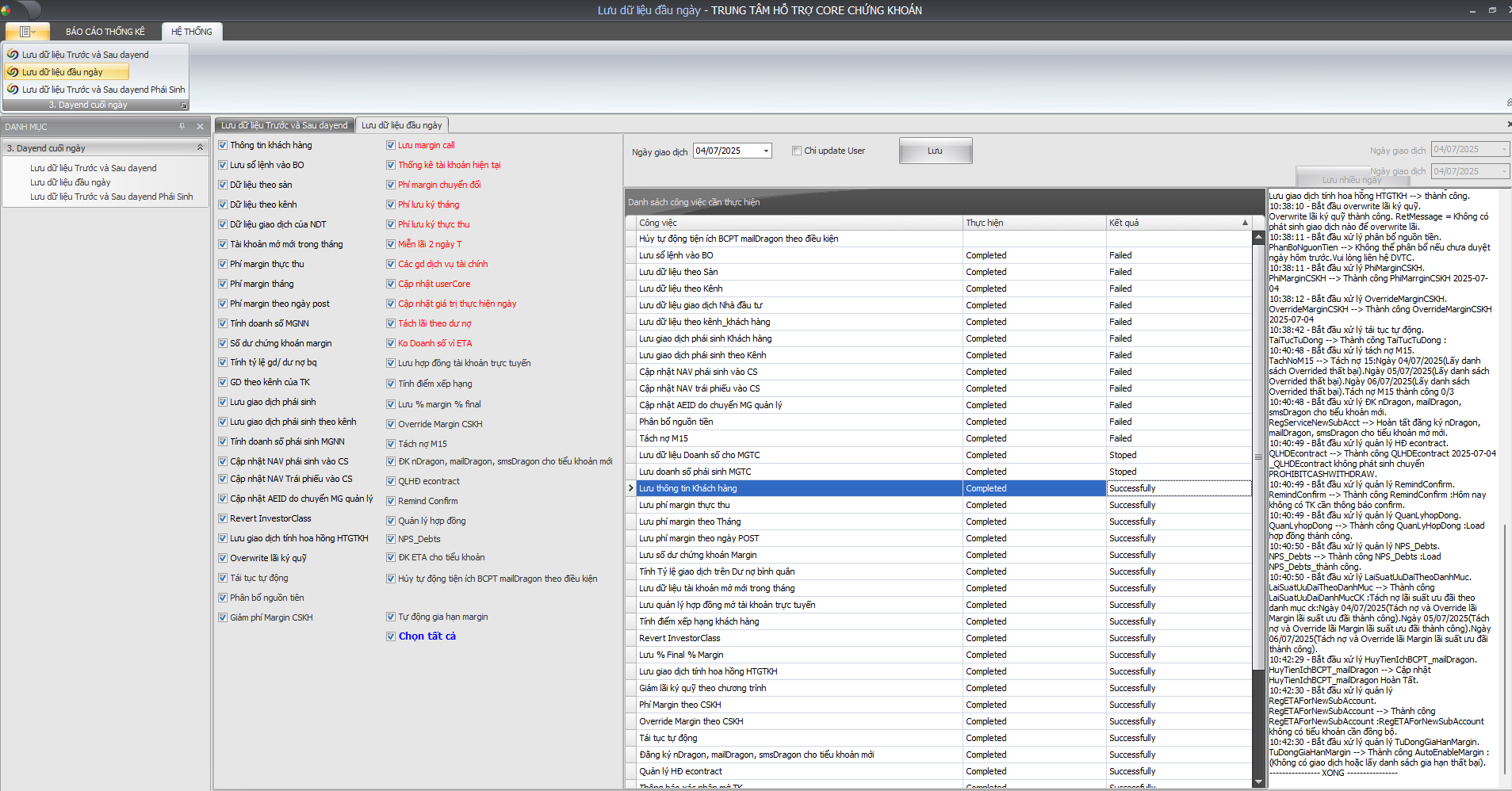Click icon beside ribbon Lưu dữ liệu Trước và Sau dayend Phái Sinh
Image resolution: width=1512 pixels, height=791 pixels.
point(13,90)
